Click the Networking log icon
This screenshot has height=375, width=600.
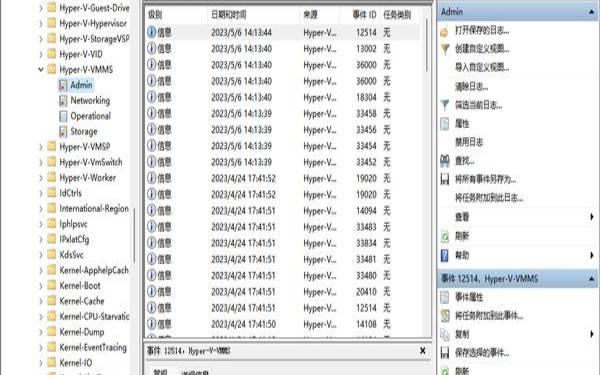63,101
